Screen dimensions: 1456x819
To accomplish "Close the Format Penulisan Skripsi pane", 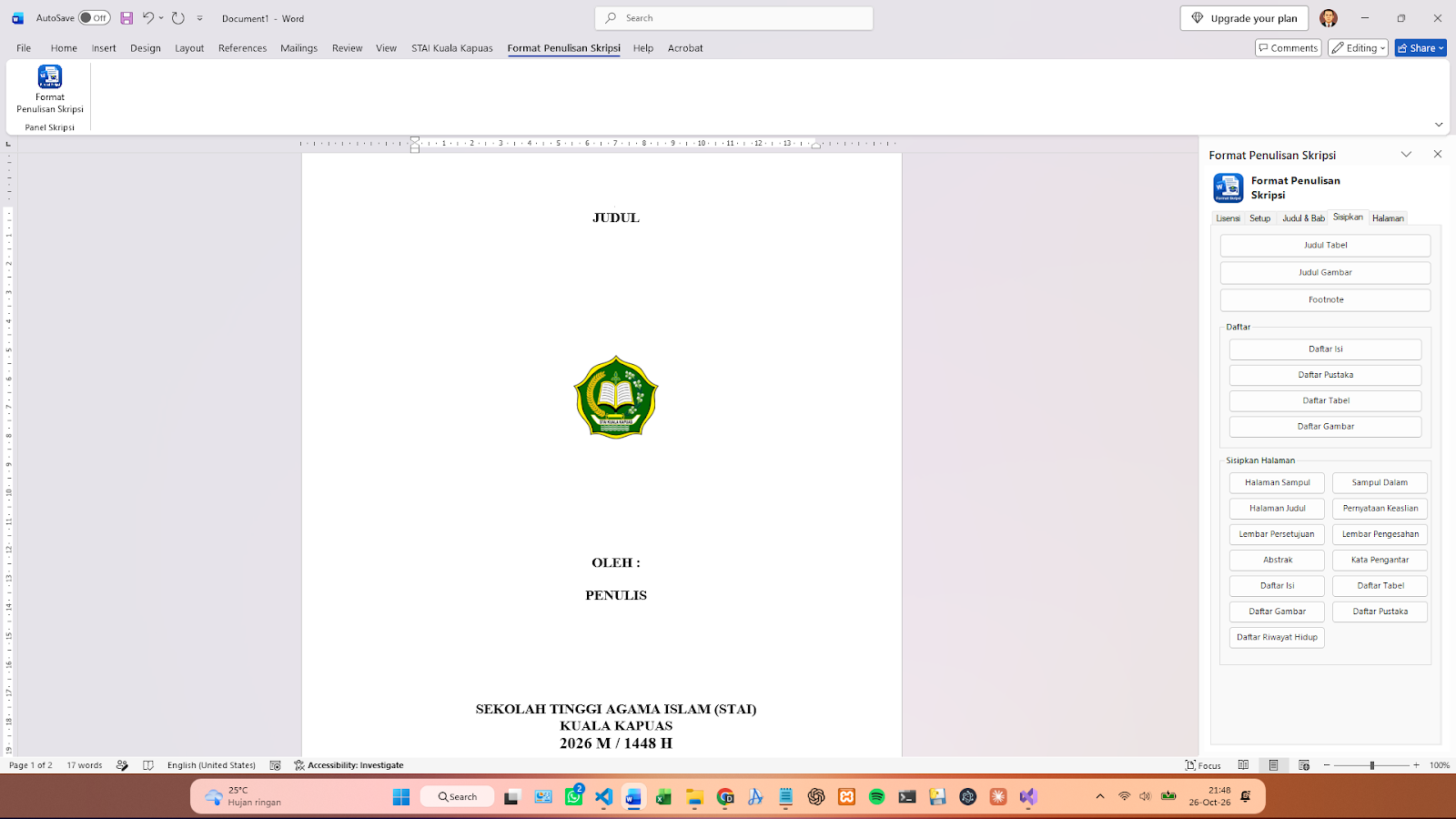I will click(1438, 155).
